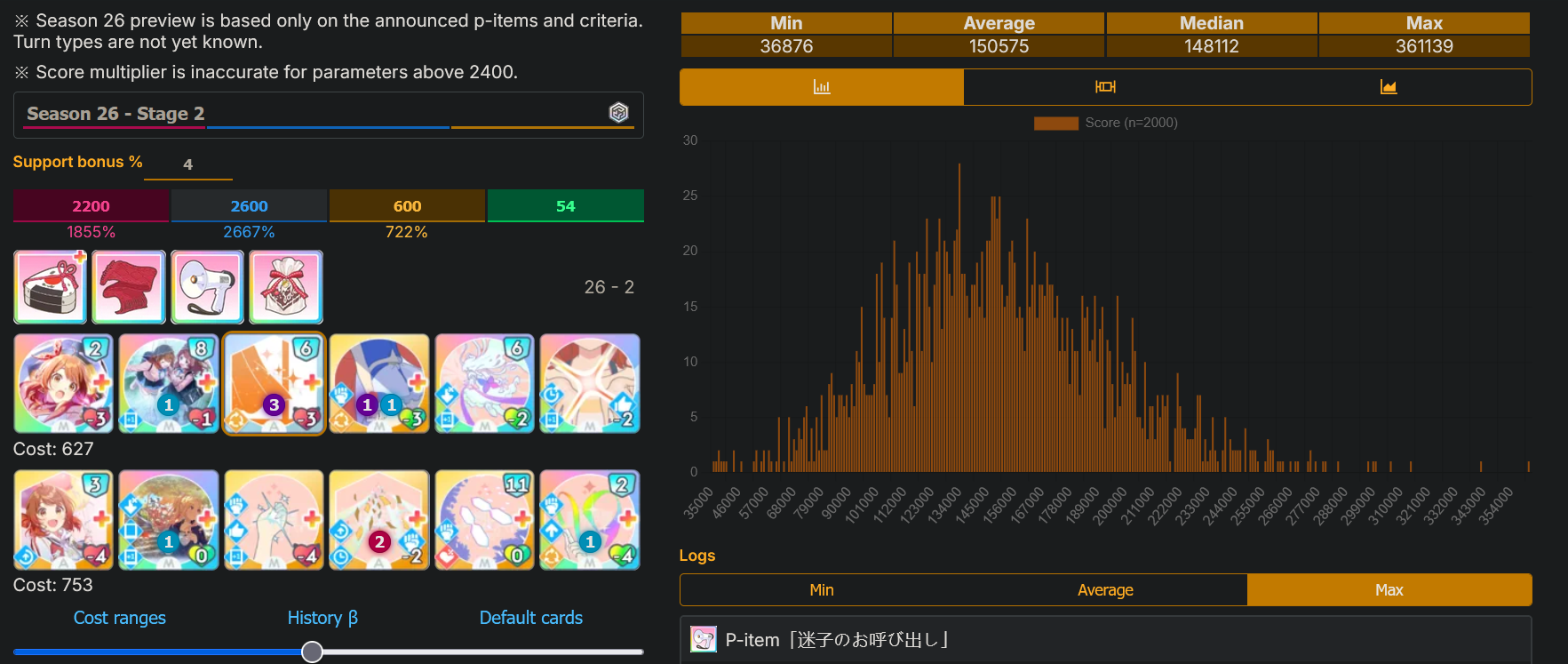Click the P-item「迷子のお呼び出し」log entry
This screenshot has width=1568, height=664.
pyautogui.click(x=1106, y=640)
